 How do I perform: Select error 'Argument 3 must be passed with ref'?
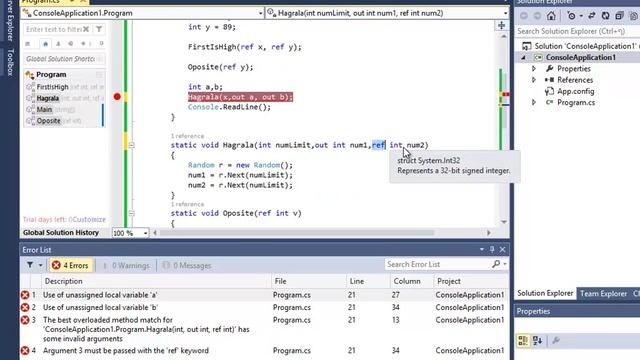pyautogui.click(x=264, y=351)
